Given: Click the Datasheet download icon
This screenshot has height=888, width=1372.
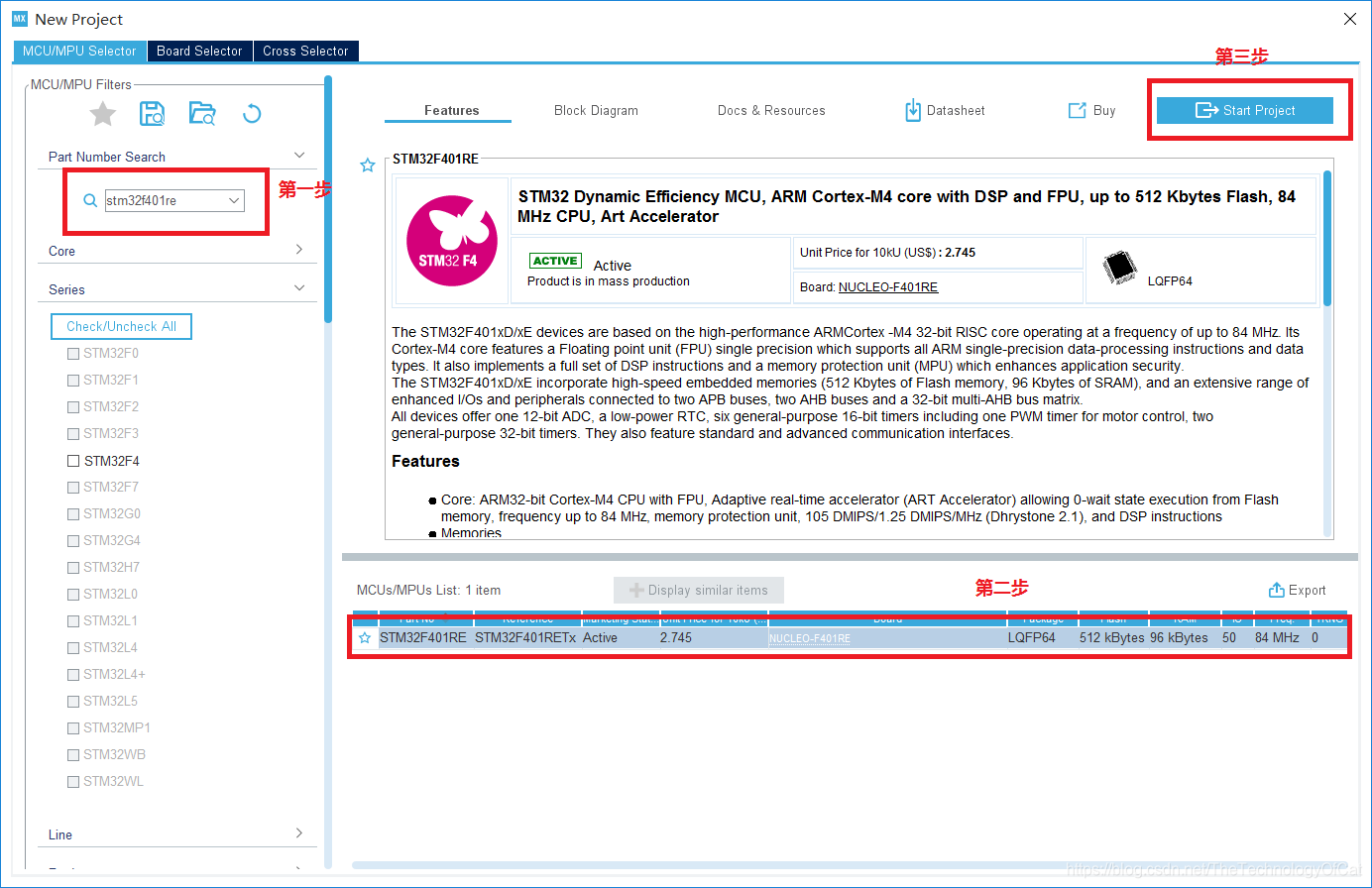Looking at the screenshot, I should coord(913,110).
